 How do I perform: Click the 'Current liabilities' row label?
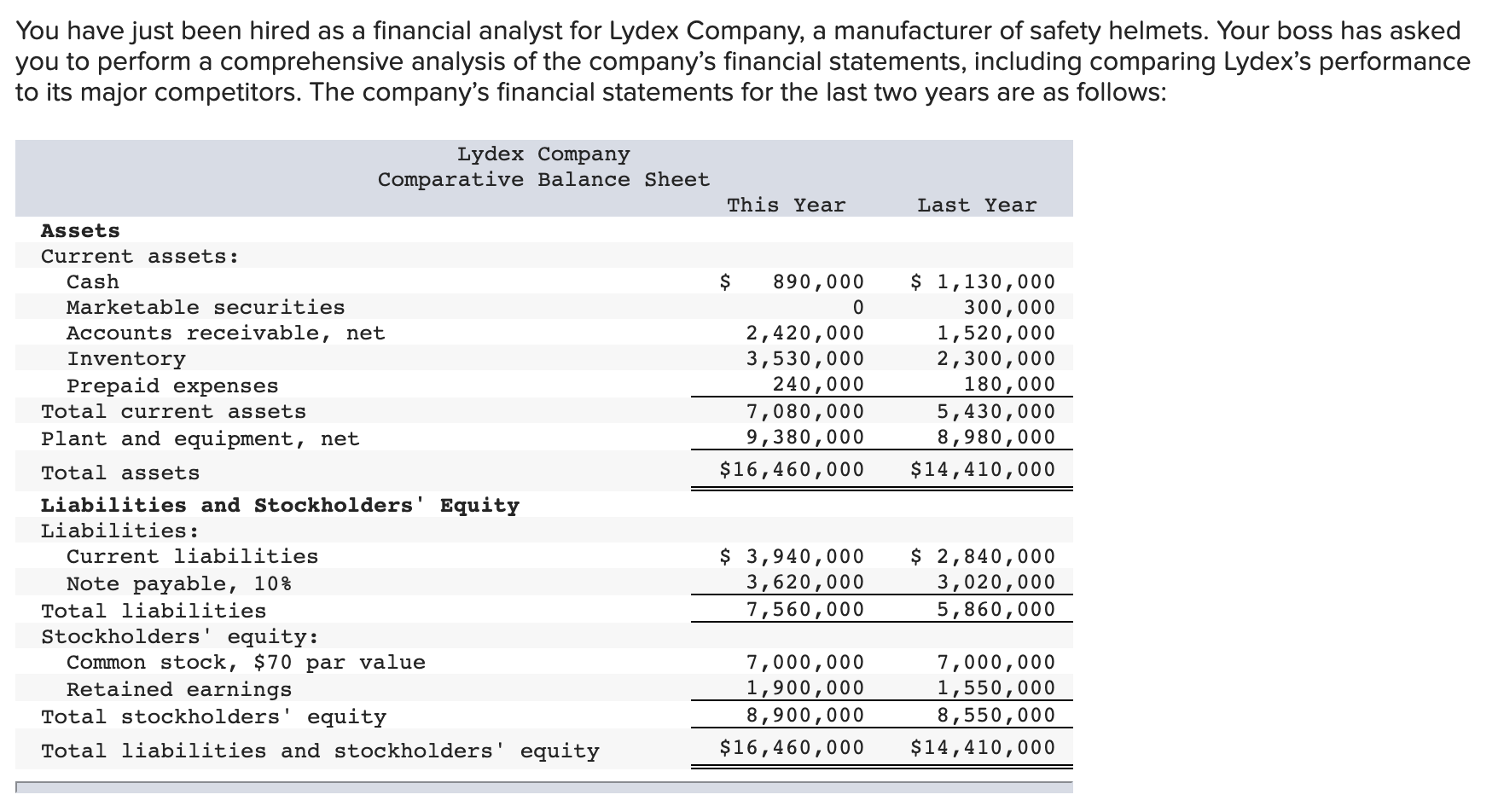click(192, 557)
